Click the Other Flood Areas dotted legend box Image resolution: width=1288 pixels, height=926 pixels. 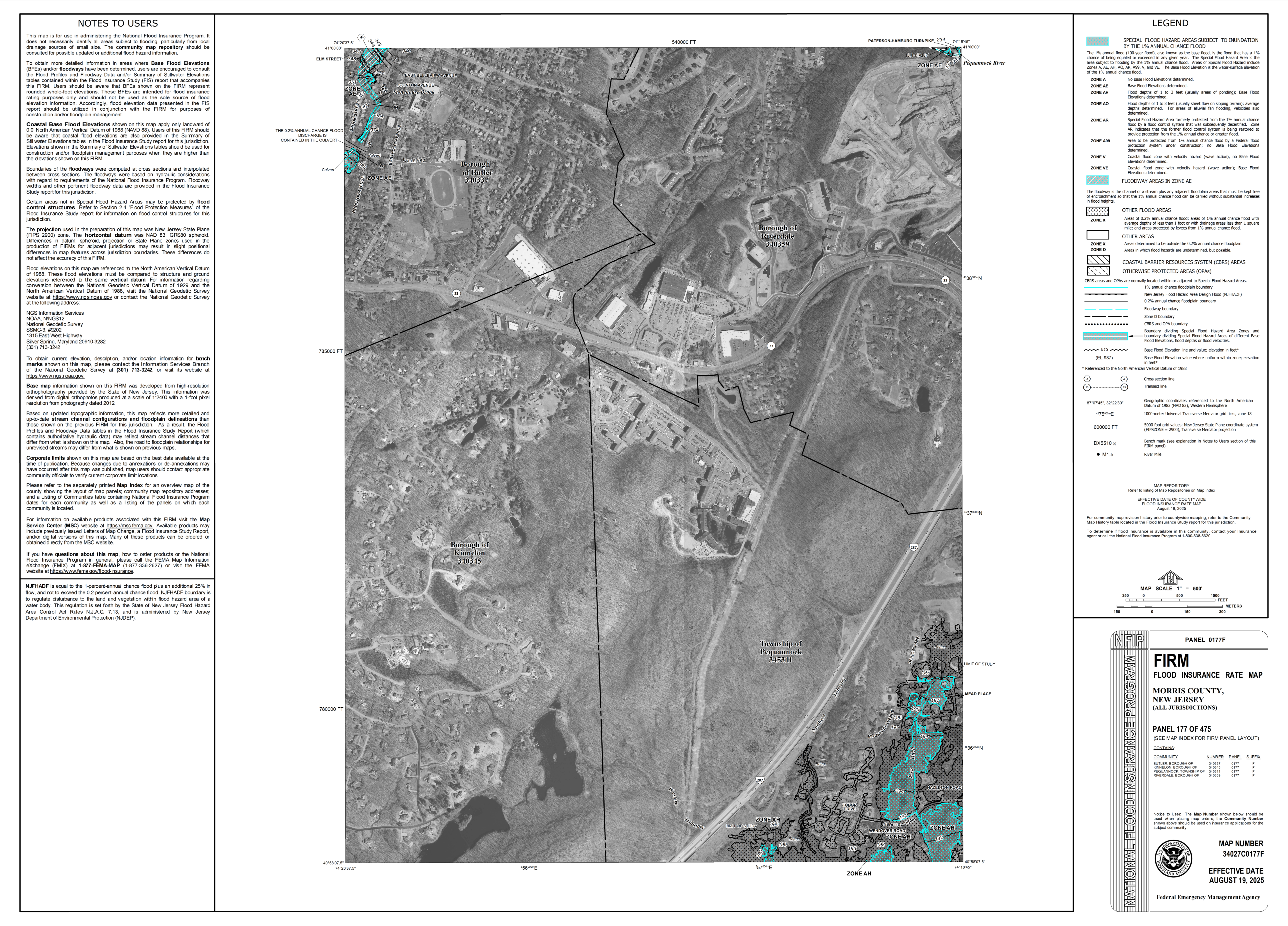pos(1097,211)
